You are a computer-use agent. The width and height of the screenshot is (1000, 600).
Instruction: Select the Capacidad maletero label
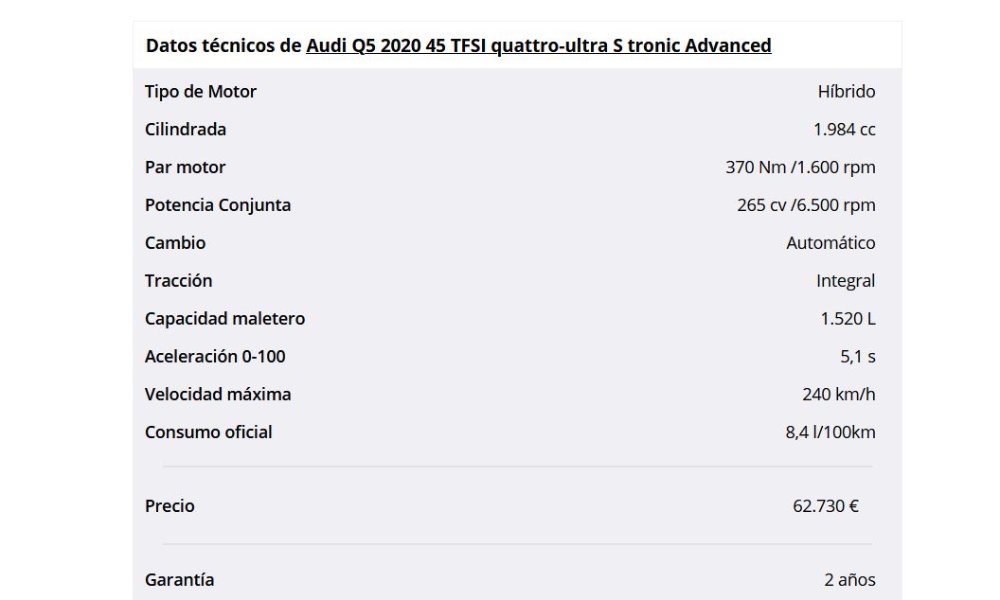pyautogui.click(x=224, y=319)
